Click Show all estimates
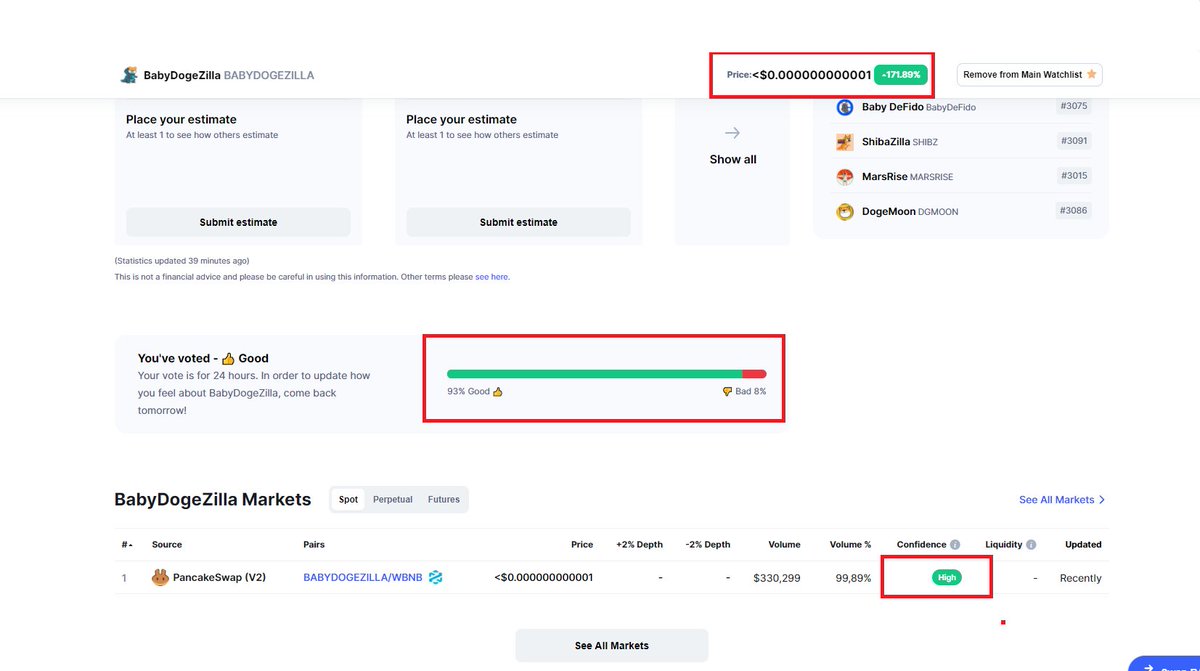The width and height of the screenshot is (1200, 671). click(733, 159)
